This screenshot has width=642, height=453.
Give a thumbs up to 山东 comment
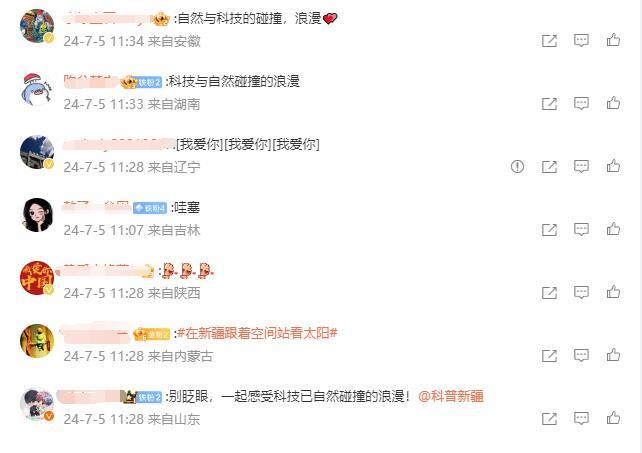tap(613, 419)
